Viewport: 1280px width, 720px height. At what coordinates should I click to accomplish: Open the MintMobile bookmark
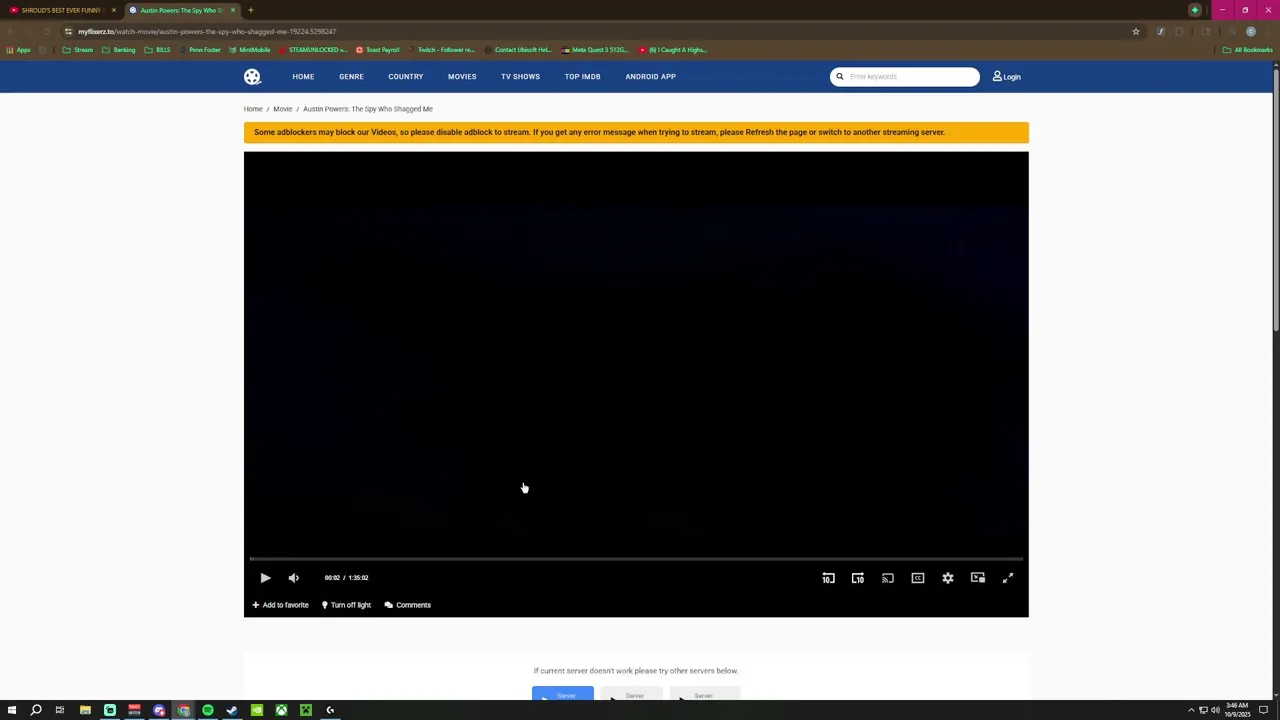pyautogui.click(x=250, y=50)
